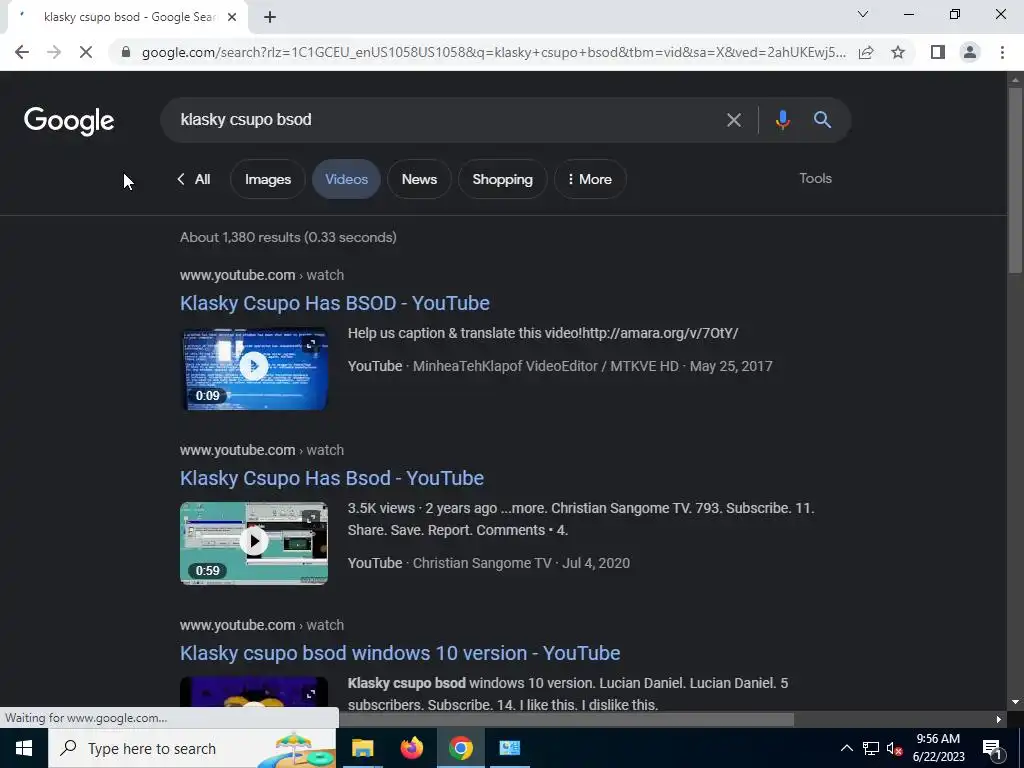Switch to Images results
1024x768 pixels.
(x=268, y=179)
